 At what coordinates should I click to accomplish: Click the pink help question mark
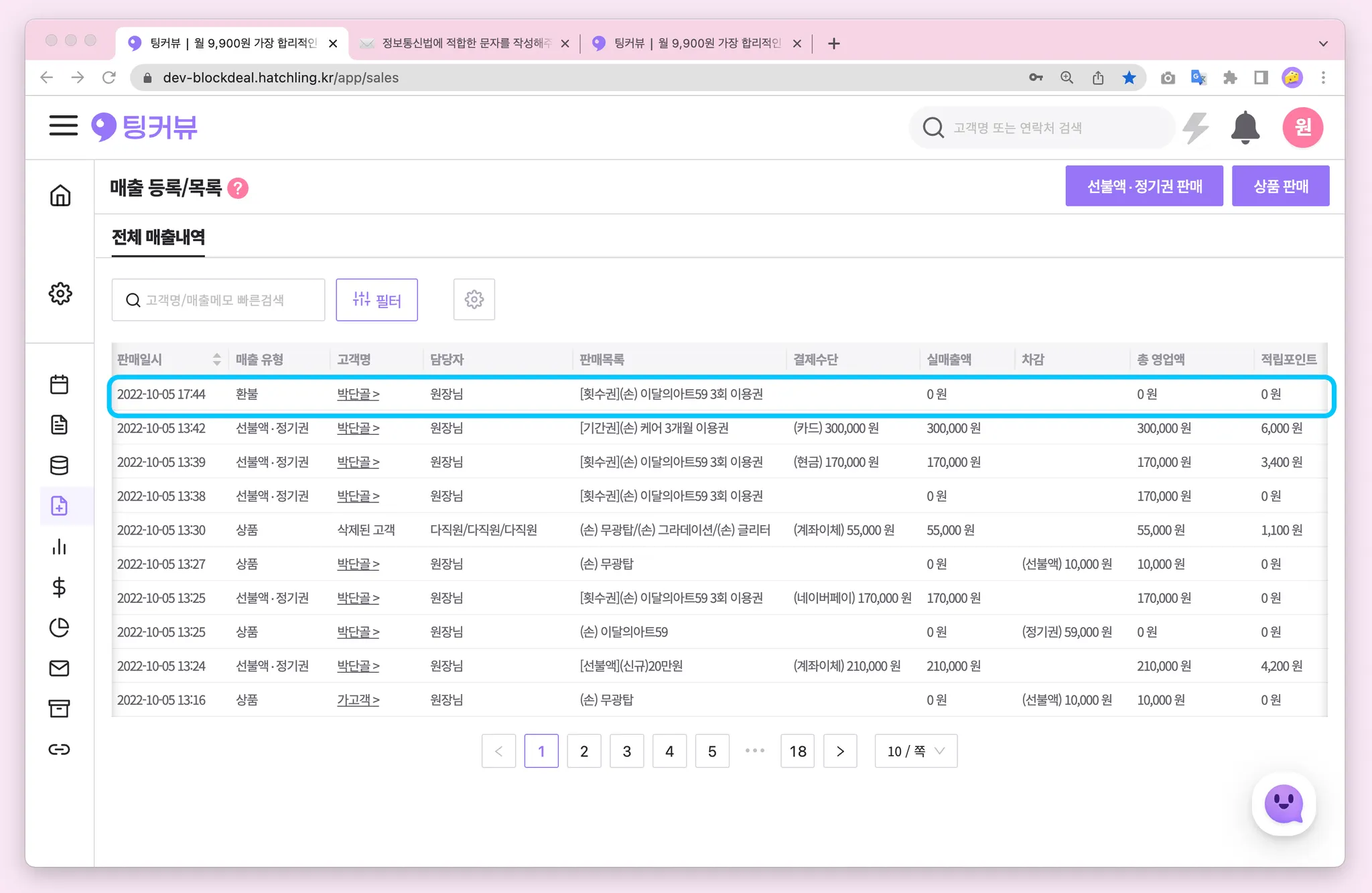click(238, 189)
